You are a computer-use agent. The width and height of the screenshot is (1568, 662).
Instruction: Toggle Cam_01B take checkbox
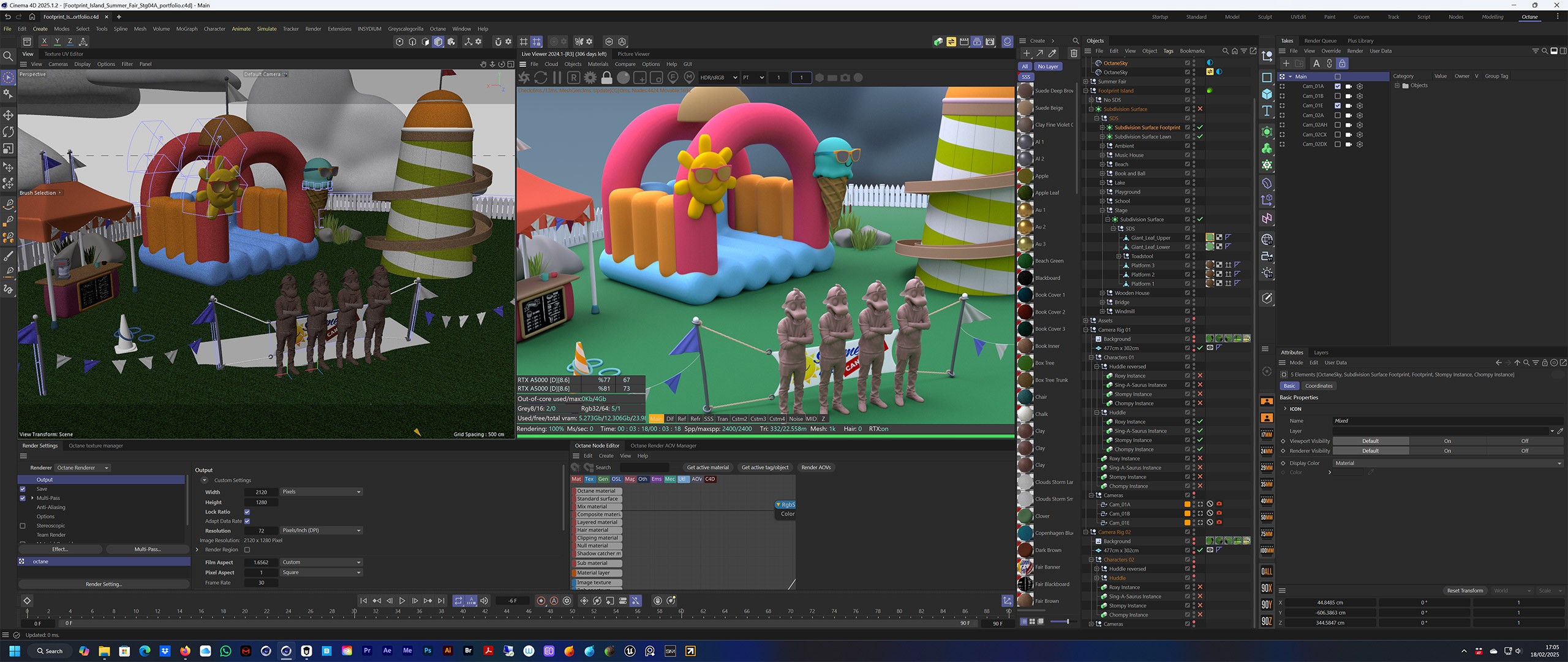(x=1338, y=96)
